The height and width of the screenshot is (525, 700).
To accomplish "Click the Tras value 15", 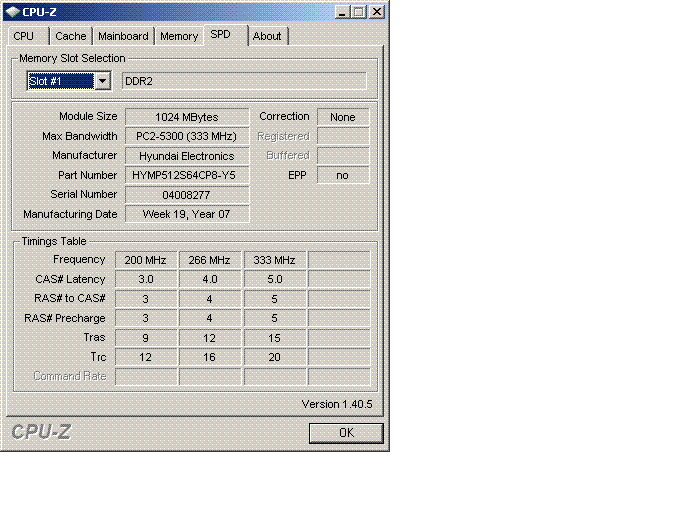I will click(x=275, y=338).
